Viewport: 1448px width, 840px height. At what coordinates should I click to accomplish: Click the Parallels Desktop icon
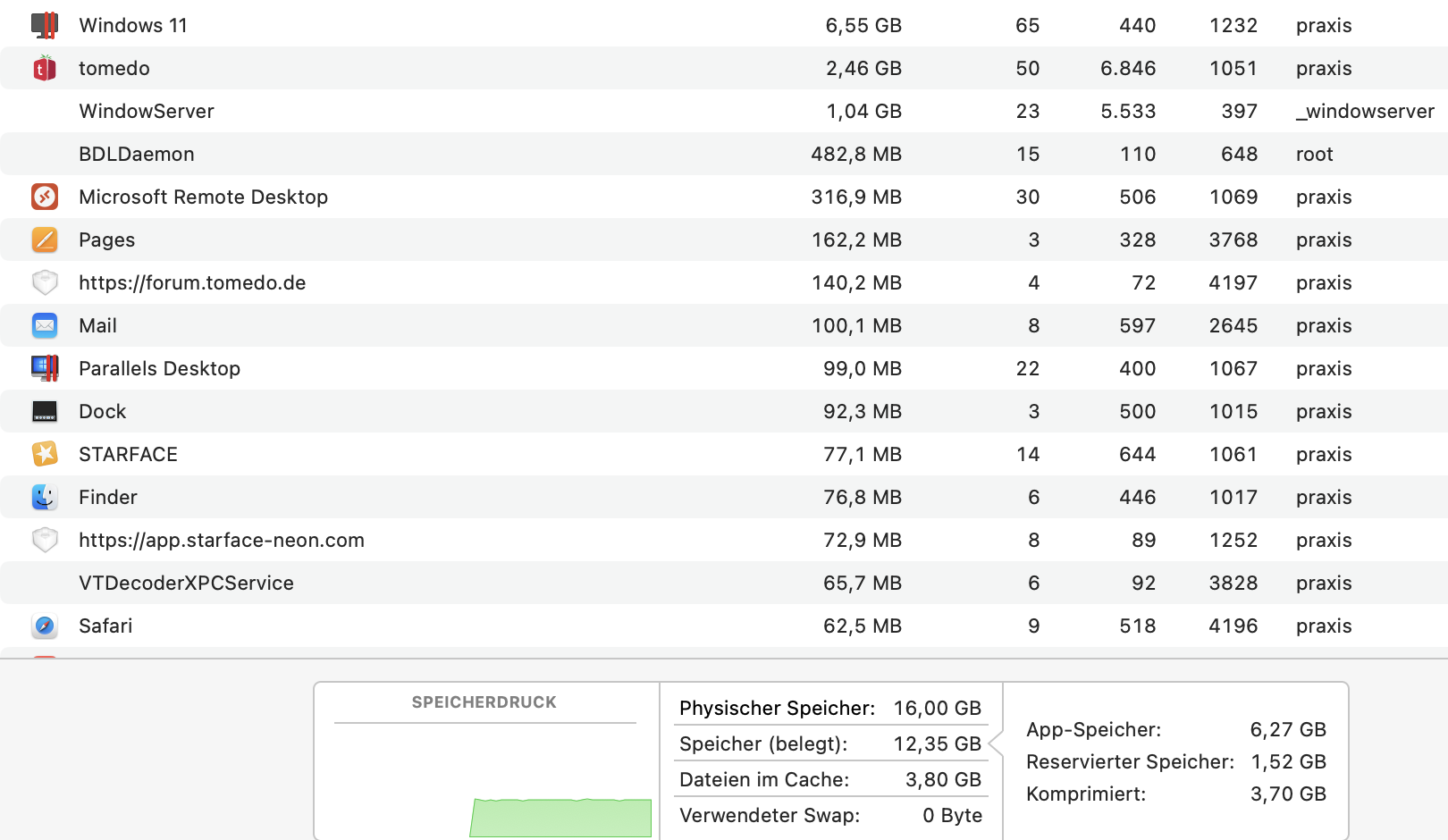[x=45, y=368]
